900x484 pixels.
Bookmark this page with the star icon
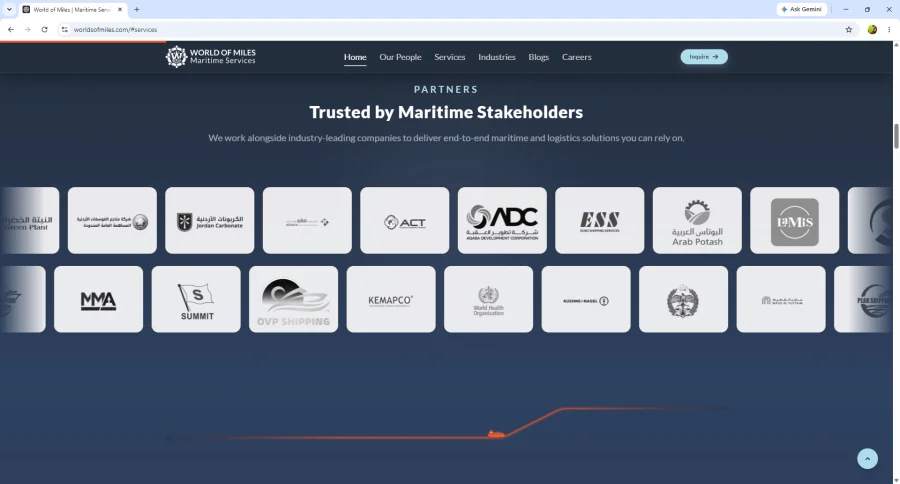(x=849, y=29)
